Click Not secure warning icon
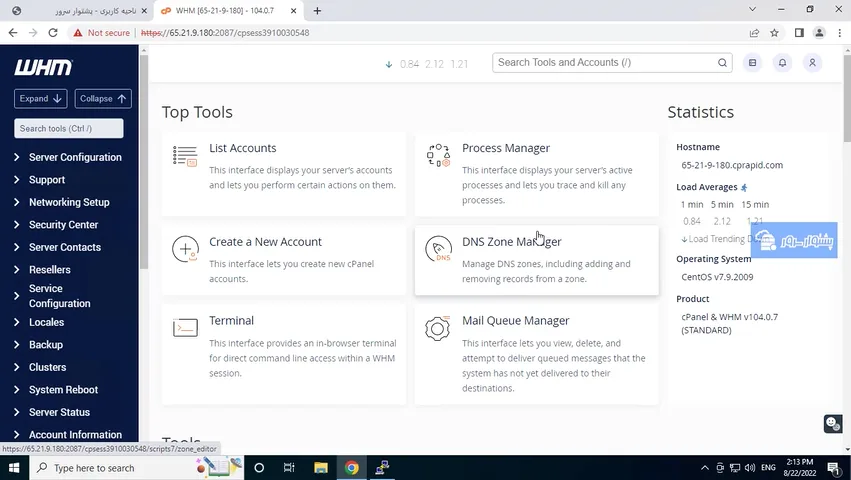This screenshot has width=851, height=480. [78, 33]
